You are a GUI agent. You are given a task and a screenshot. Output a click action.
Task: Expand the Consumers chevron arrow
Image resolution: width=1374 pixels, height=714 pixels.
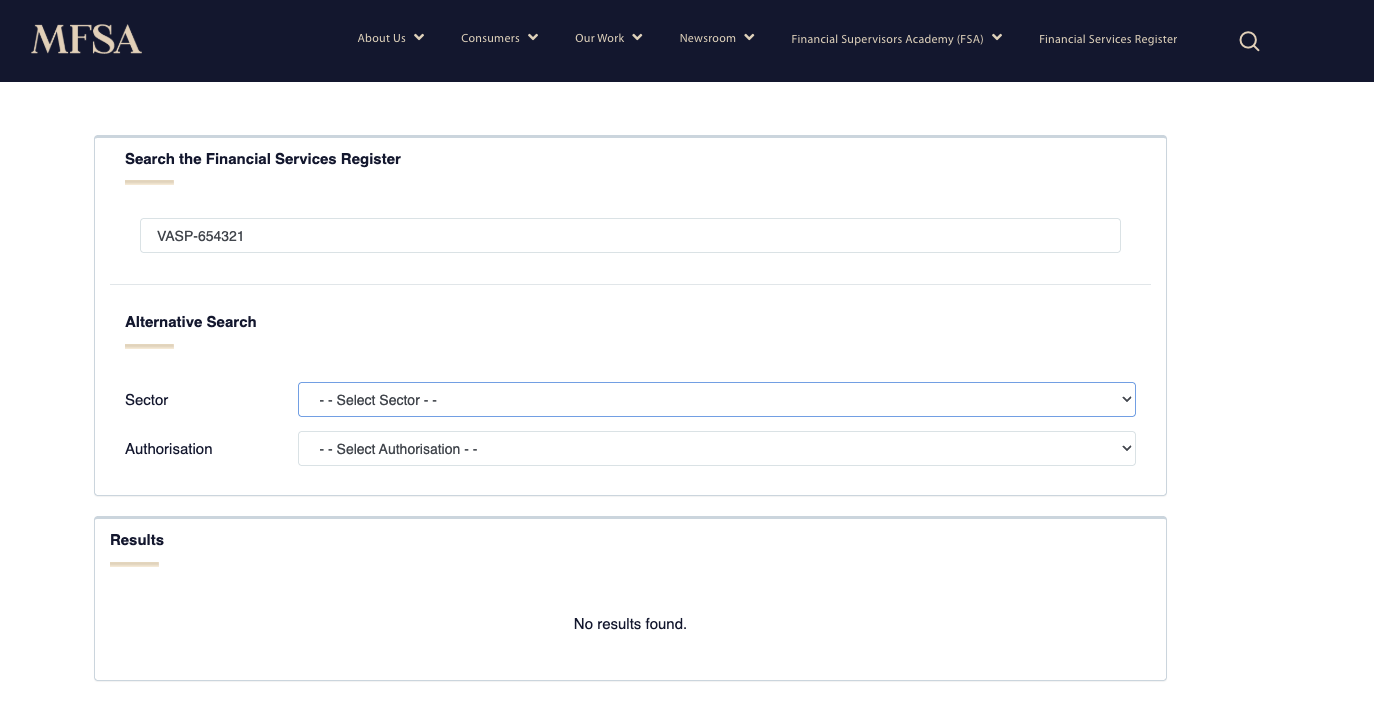[x=533, y=38]
